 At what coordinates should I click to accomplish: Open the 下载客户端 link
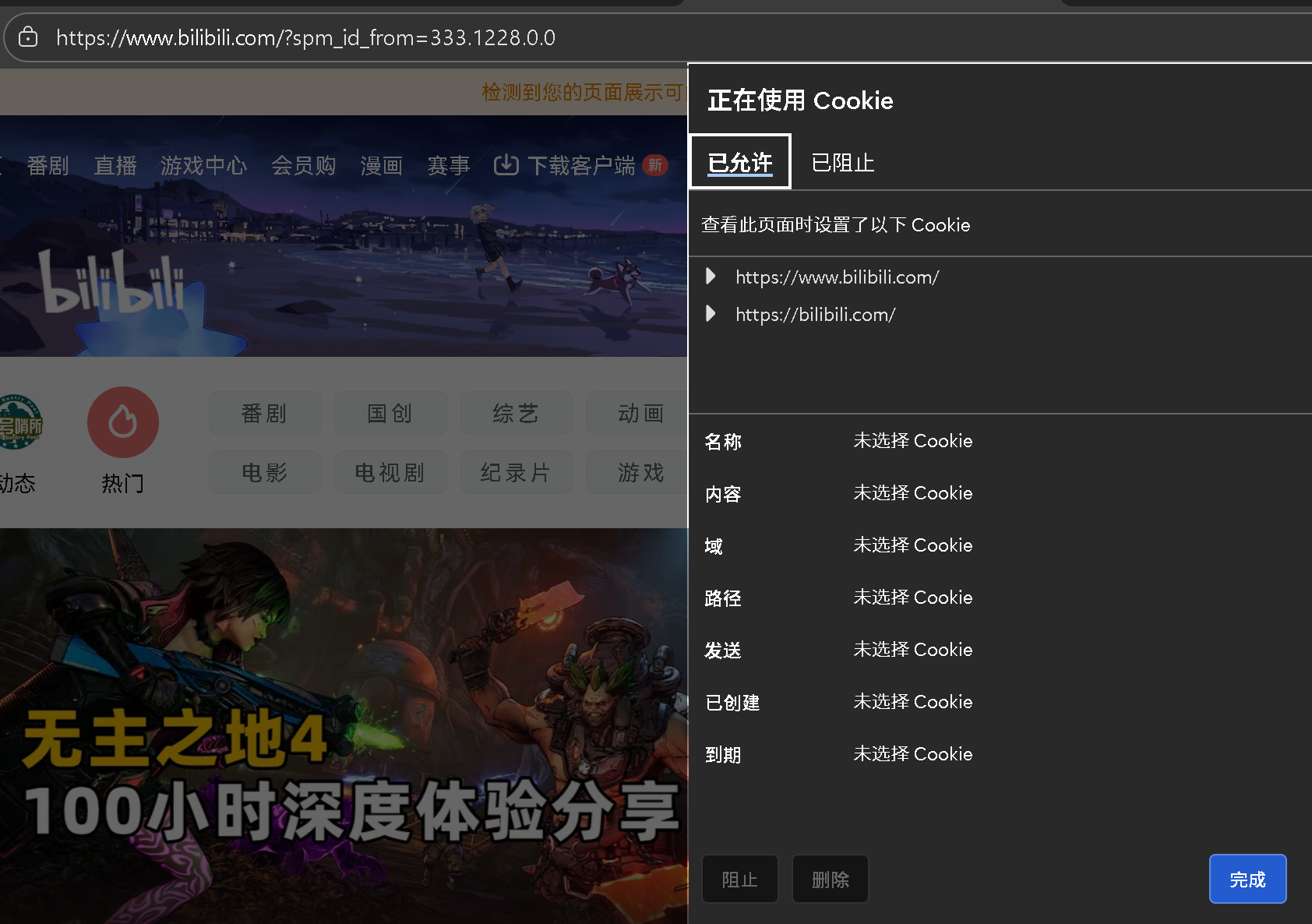pos(582,165)
